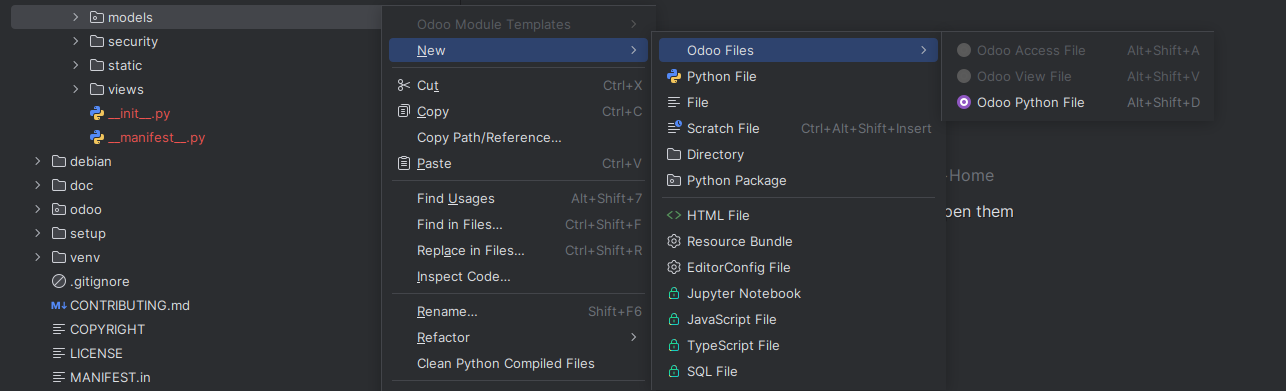Screen dimensions: 1286x391
Task: Click the Jupyter Notebook lock icon
Action: (674, 293)
